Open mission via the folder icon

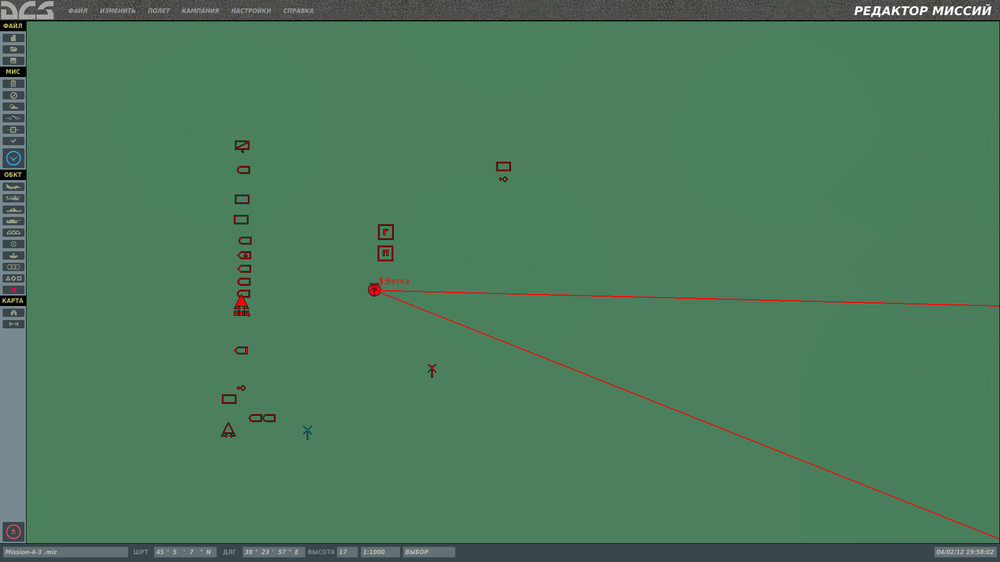tap(13, 49)
